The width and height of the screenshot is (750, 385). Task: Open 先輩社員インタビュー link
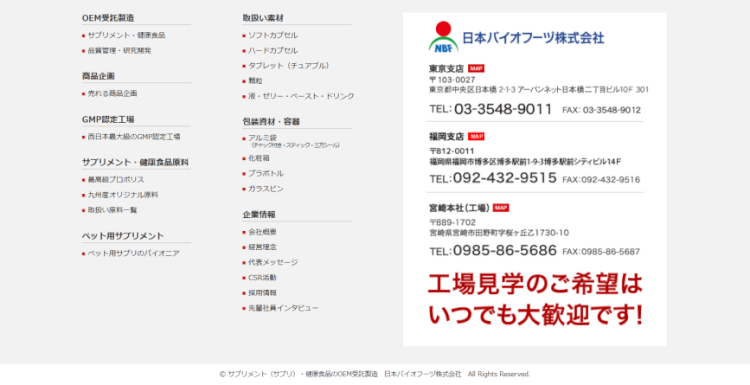point(283,308)
